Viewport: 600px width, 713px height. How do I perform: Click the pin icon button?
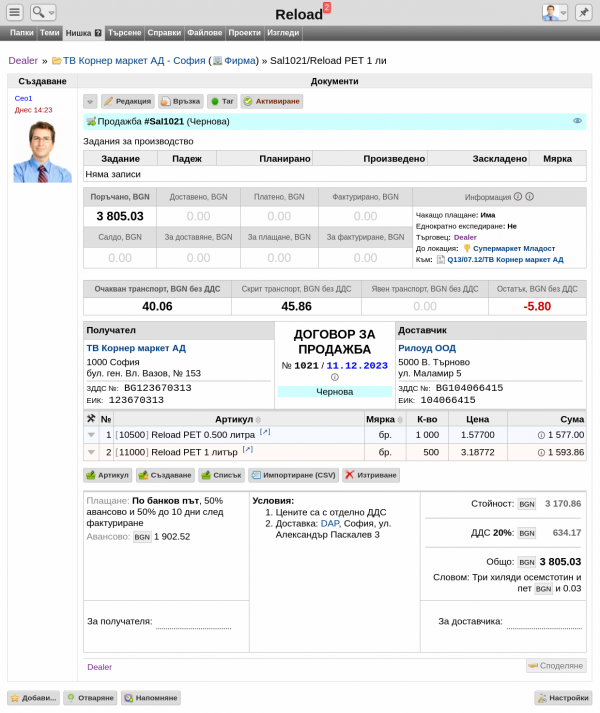pyautogui.click(x=584, y=12)
